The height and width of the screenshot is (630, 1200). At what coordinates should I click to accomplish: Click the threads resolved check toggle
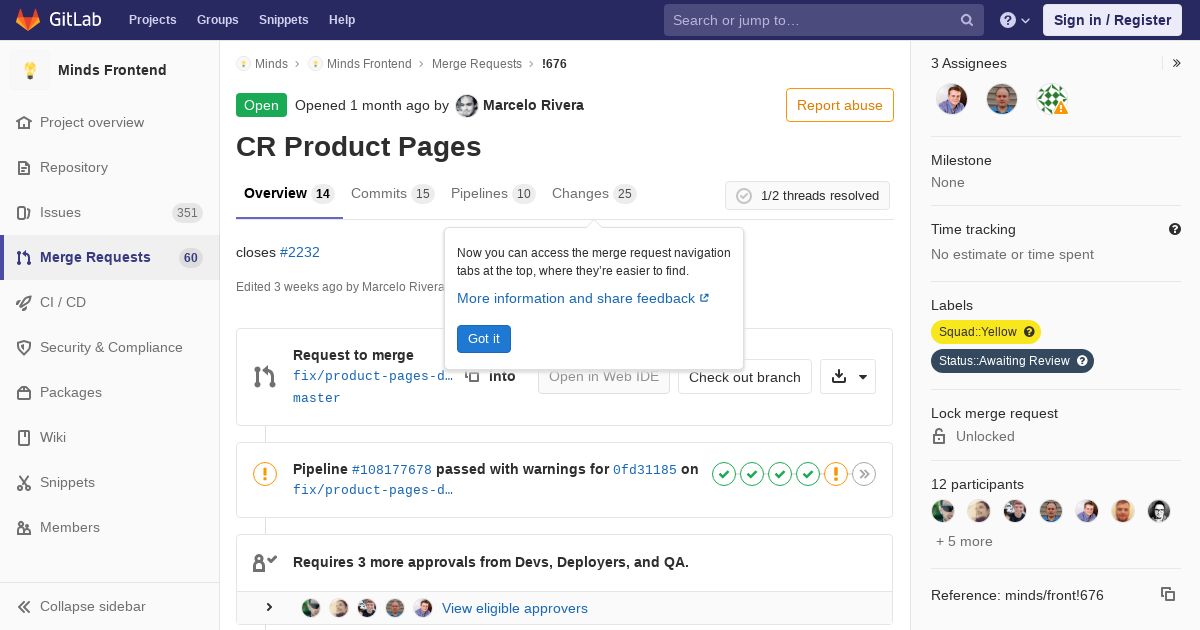pos(744,196)
